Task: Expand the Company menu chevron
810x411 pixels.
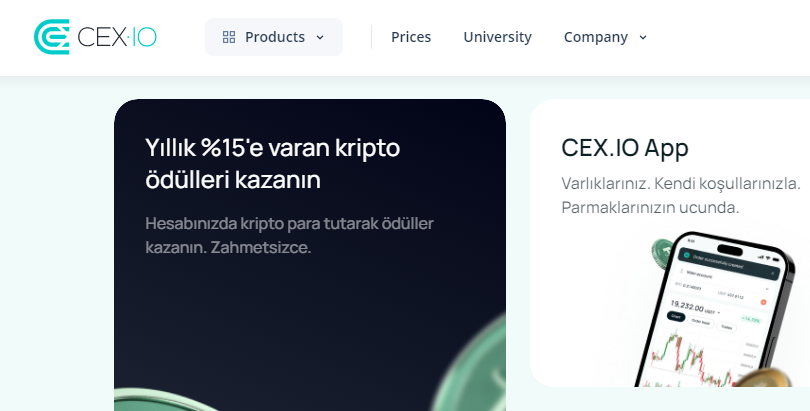Action: 643,37
